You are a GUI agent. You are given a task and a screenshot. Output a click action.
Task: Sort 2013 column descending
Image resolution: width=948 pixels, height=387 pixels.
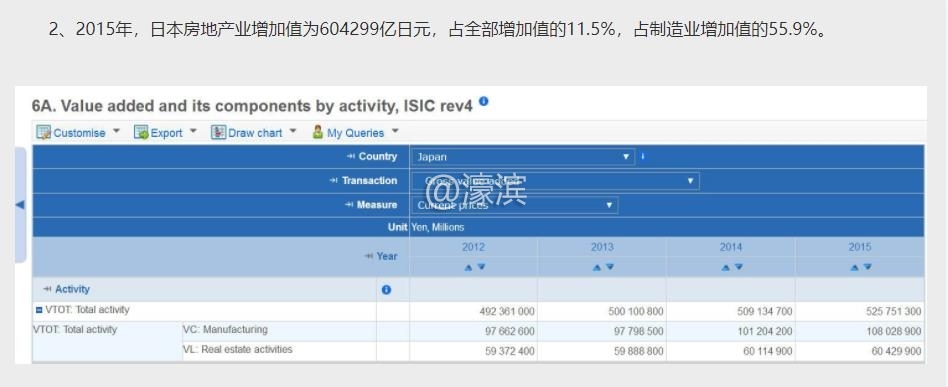pos(610,267)
